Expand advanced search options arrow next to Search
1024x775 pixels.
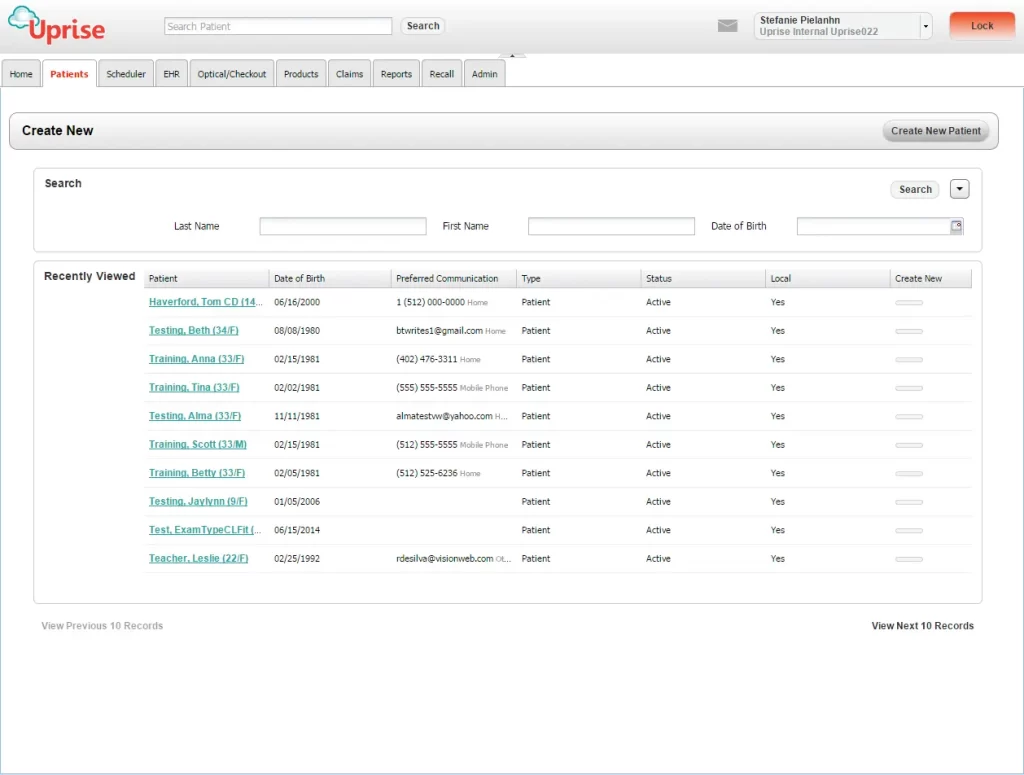(959, 189)
